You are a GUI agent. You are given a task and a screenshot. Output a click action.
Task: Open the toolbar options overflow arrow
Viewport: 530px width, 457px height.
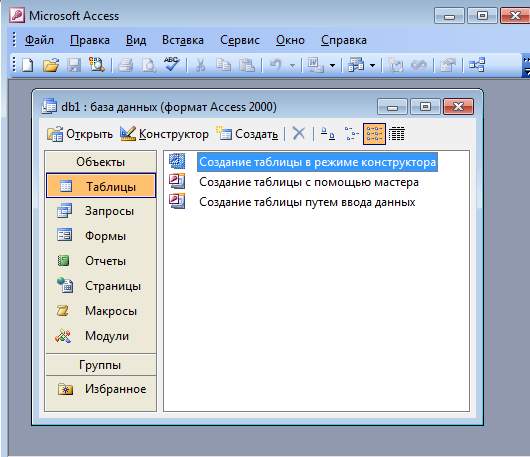[x=526, y=65]
